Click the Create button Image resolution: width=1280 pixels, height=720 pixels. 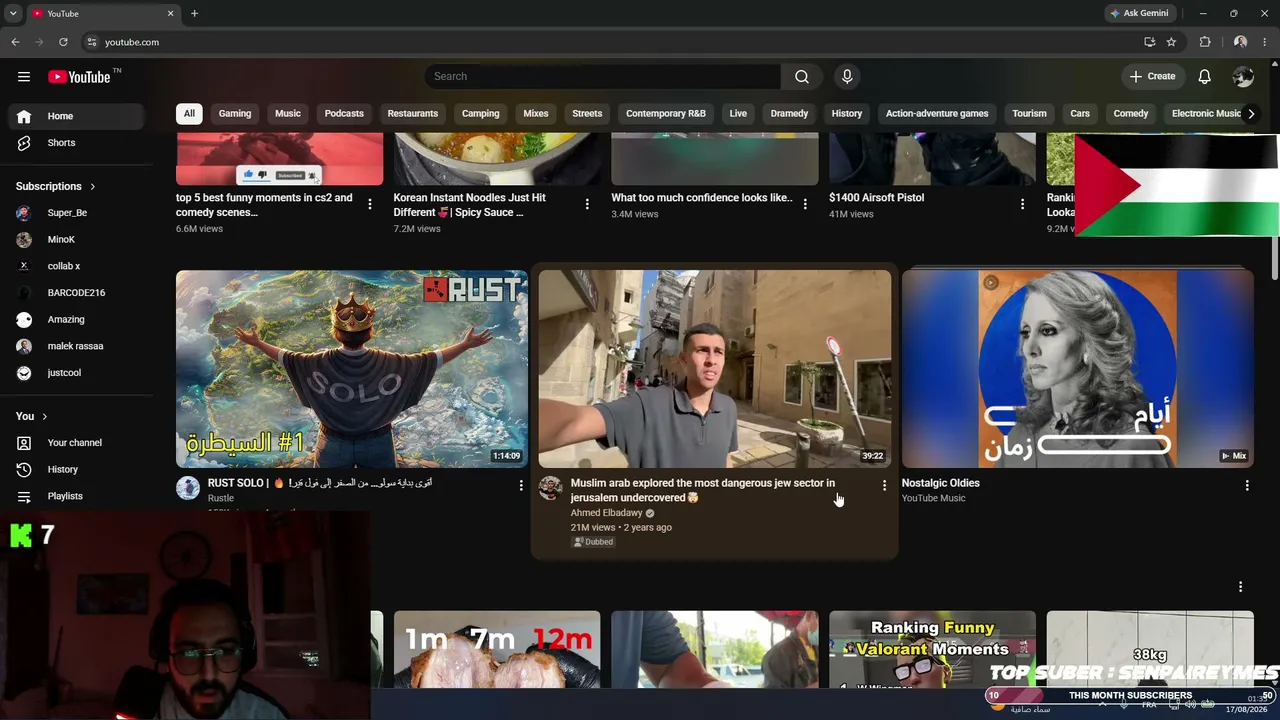pyautogui.click(x=1152, y=77)
